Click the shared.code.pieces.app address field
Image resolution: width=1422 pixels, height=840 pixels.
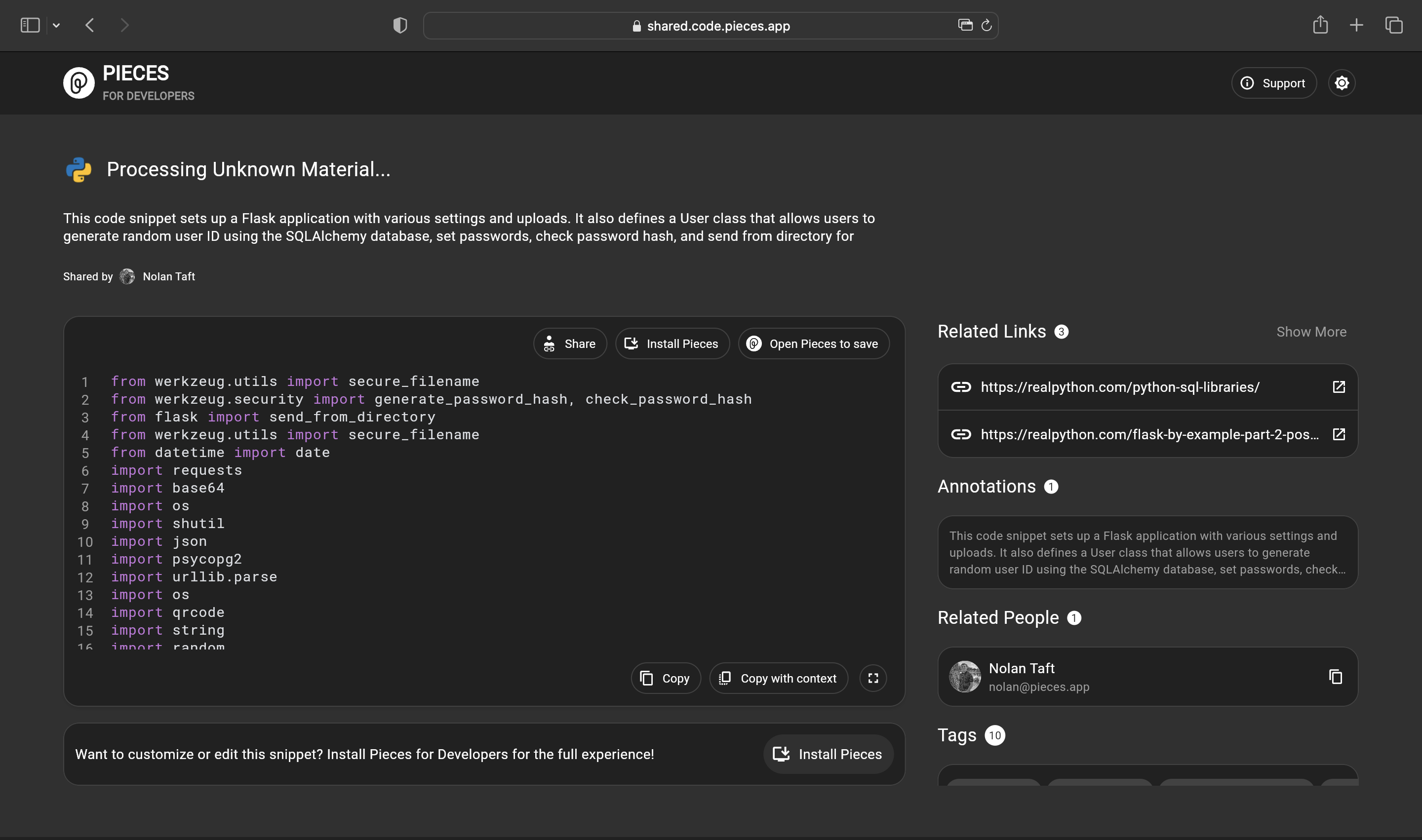pos(717,26)
